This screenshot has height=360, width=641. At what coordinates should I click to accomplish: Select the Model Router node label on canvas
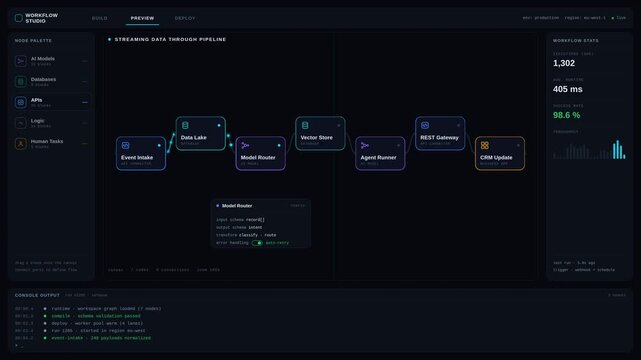258,157
